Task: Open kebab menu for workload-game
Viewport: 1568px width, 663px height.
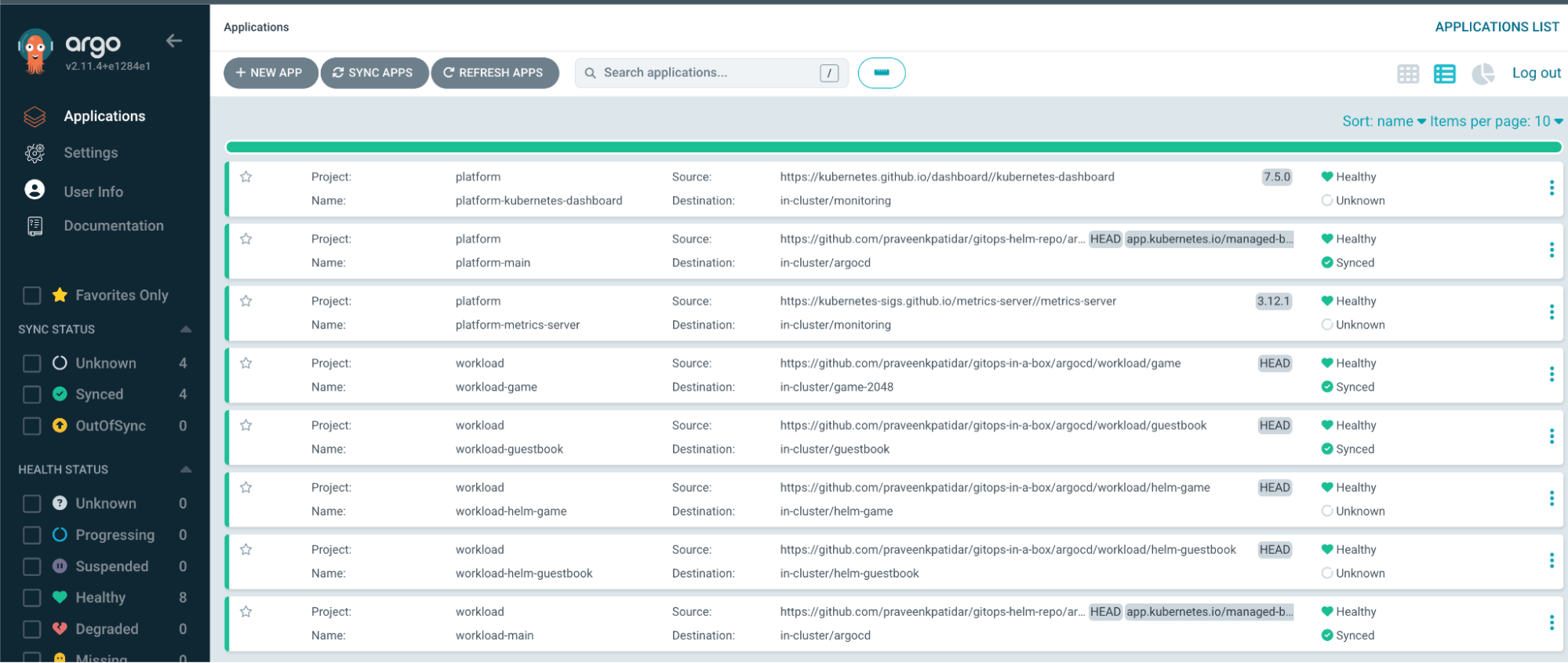Action: 1552,373
